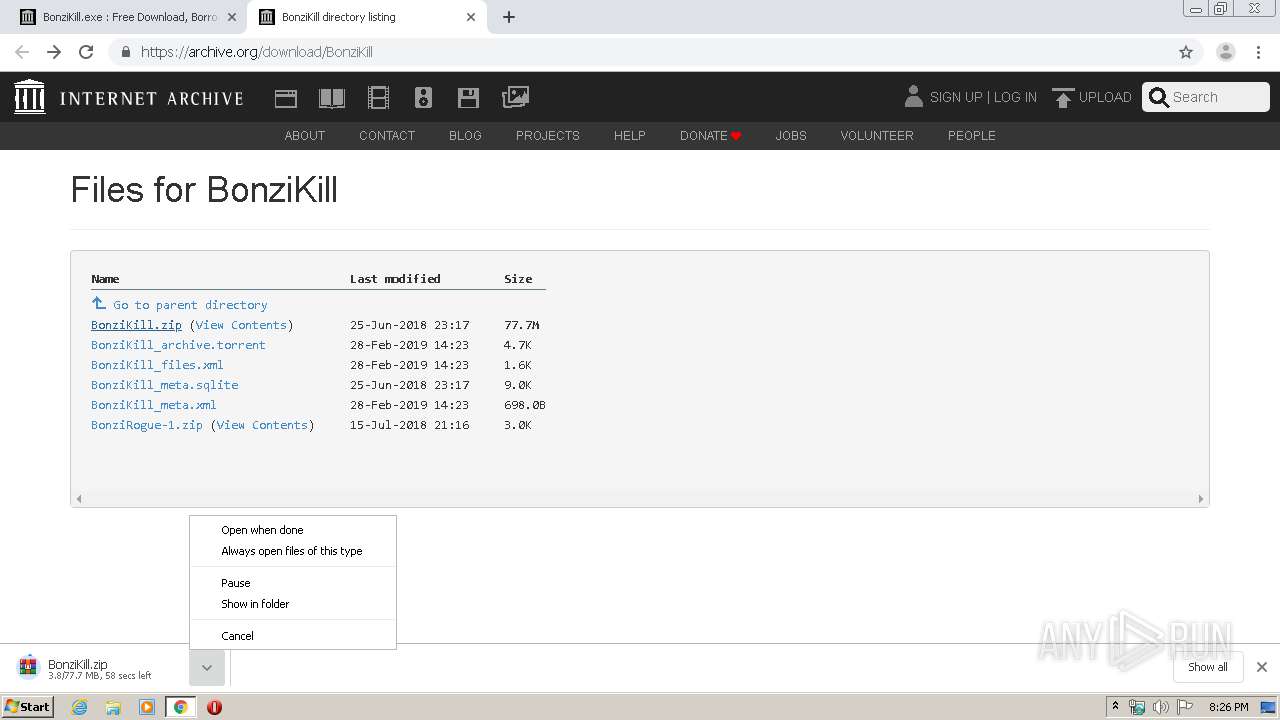Click the Chrome taskbar icon
The height and width of the screenshot is (720, 1280).
[x=181, y=707]
